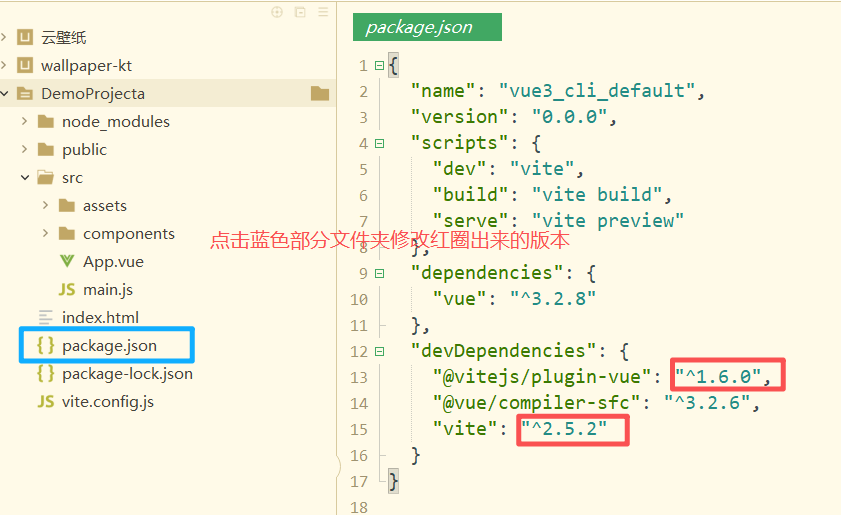
Task: Collapse the devDependencies fold at line 12
Action: tap(380, 351)
